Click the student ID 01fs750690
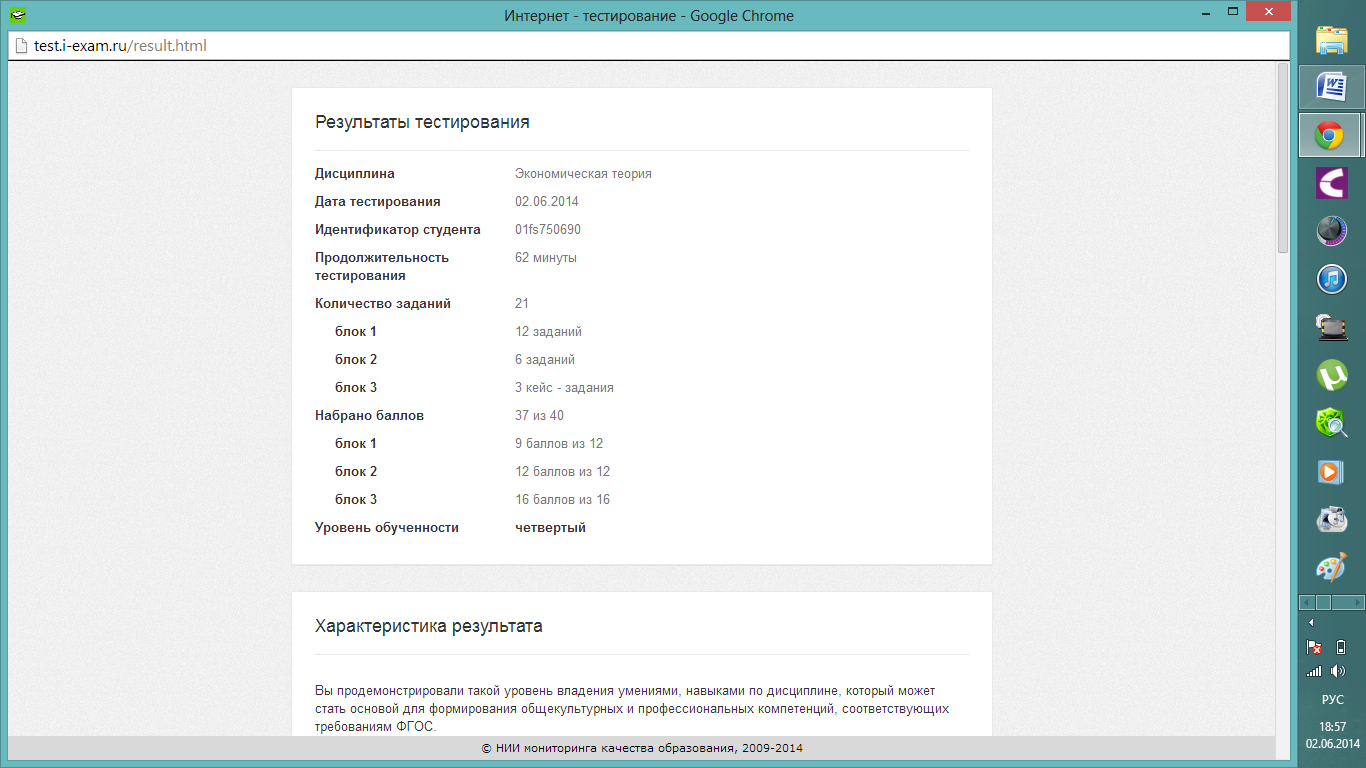The width and height of the screenshot is (1366, 768). click(548, 230)
